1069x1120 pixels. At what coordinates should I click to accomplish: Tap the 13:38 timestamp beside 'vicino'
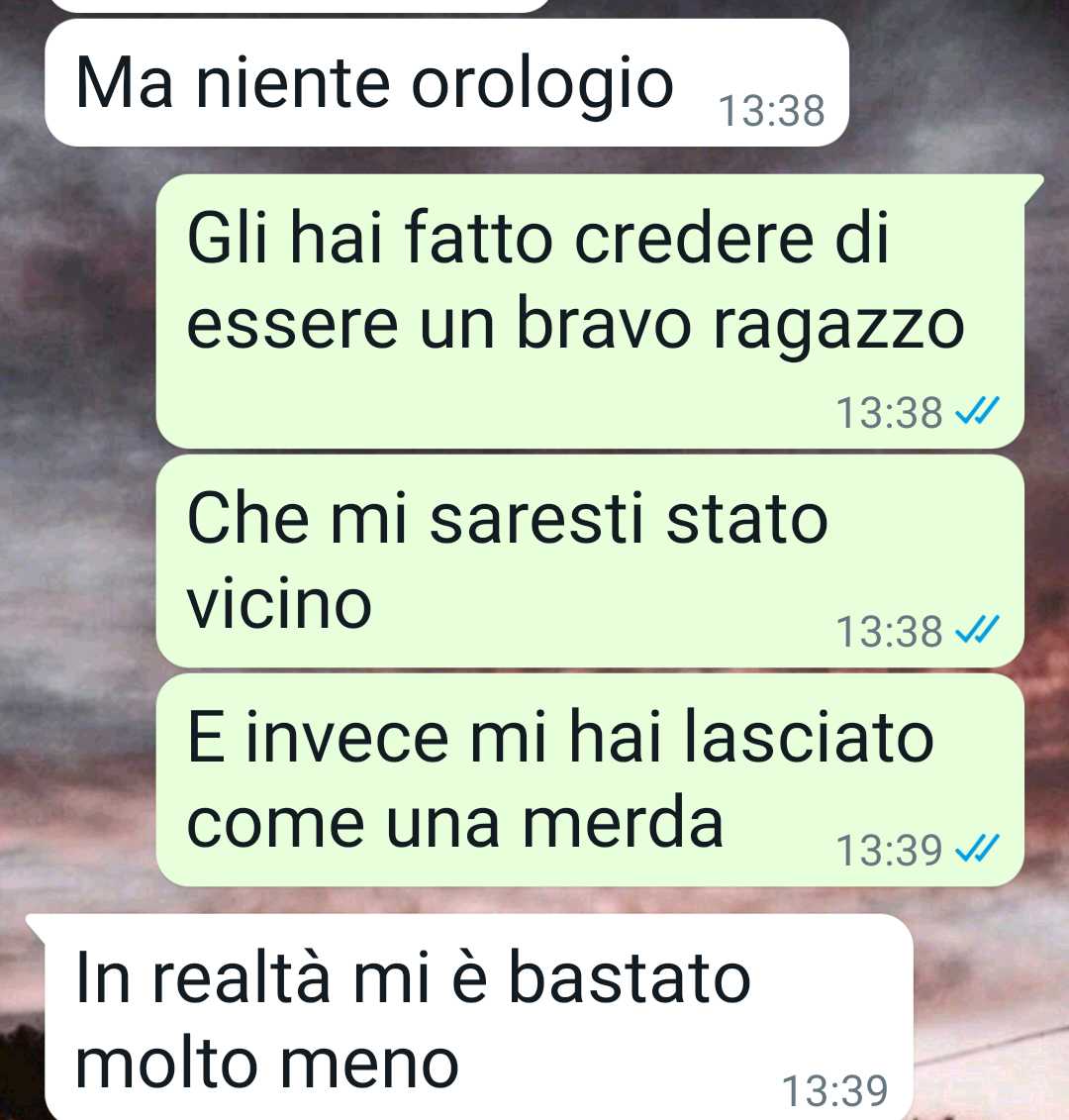(890, 632)
